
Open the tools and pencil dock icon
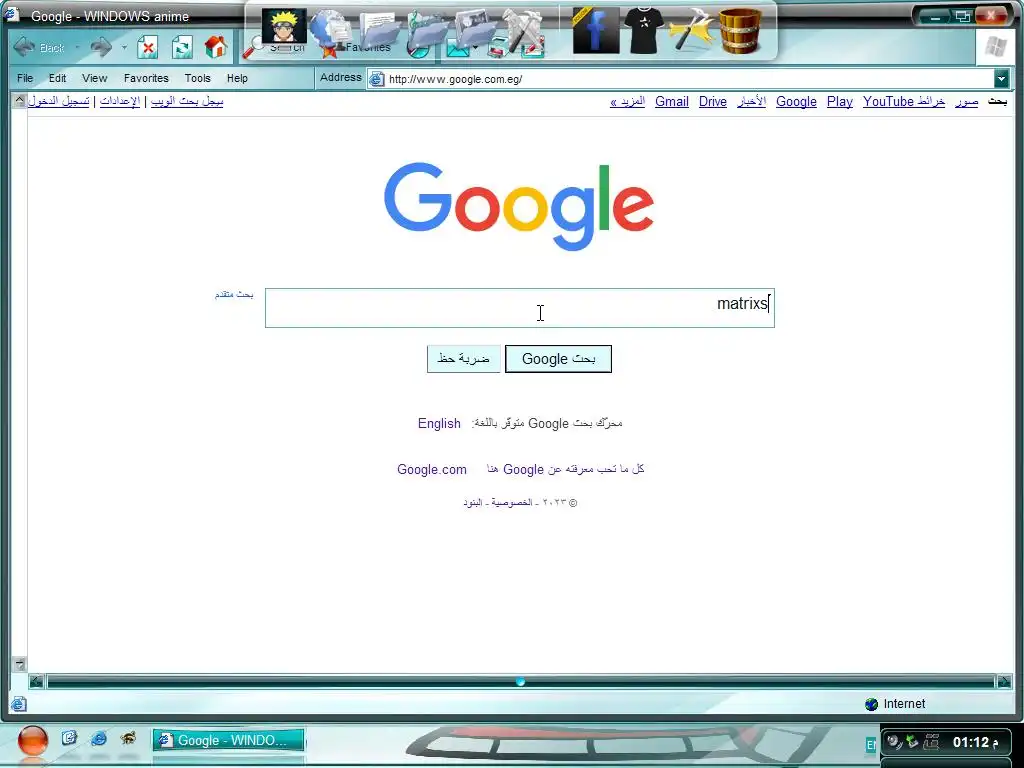click(x=522, y=30)
